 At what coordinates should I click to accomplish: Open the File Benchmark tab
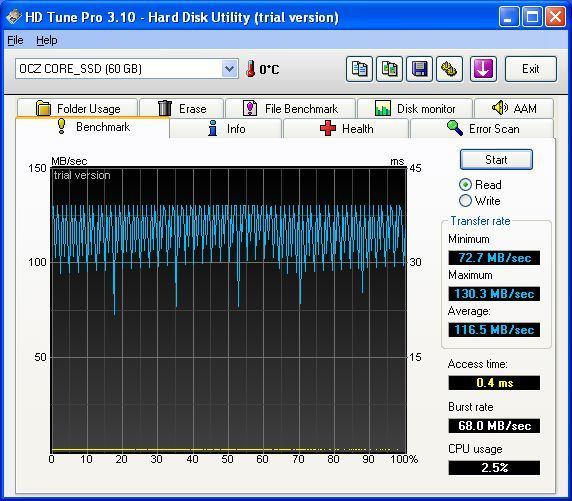point(290,109)
